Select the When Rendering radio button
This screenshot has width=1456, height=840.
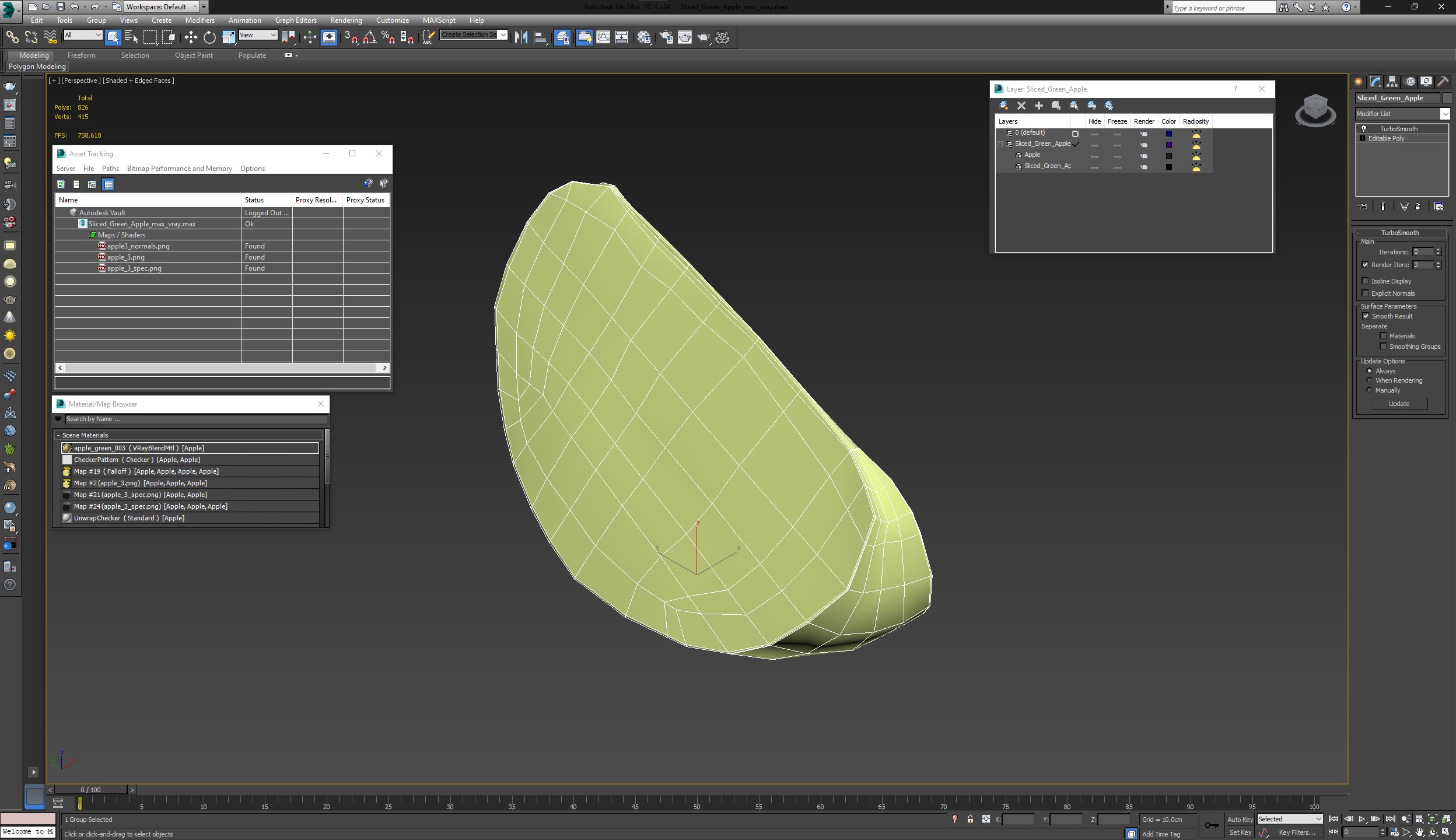(1370, 380)
